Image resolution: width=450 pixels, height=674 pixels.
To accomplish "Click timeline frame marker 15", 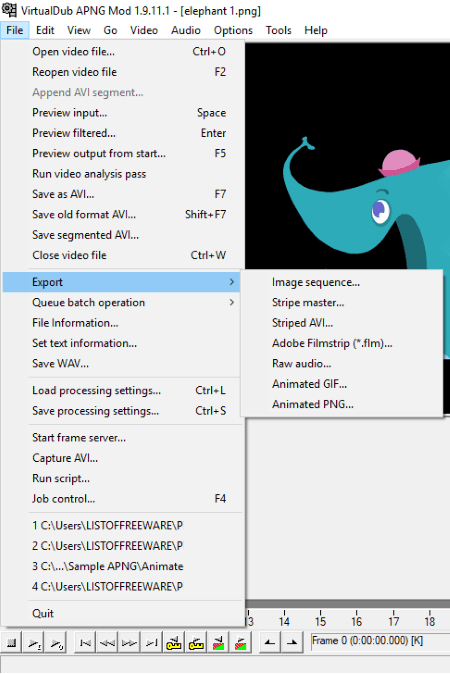I will click(x=320, y=621).
